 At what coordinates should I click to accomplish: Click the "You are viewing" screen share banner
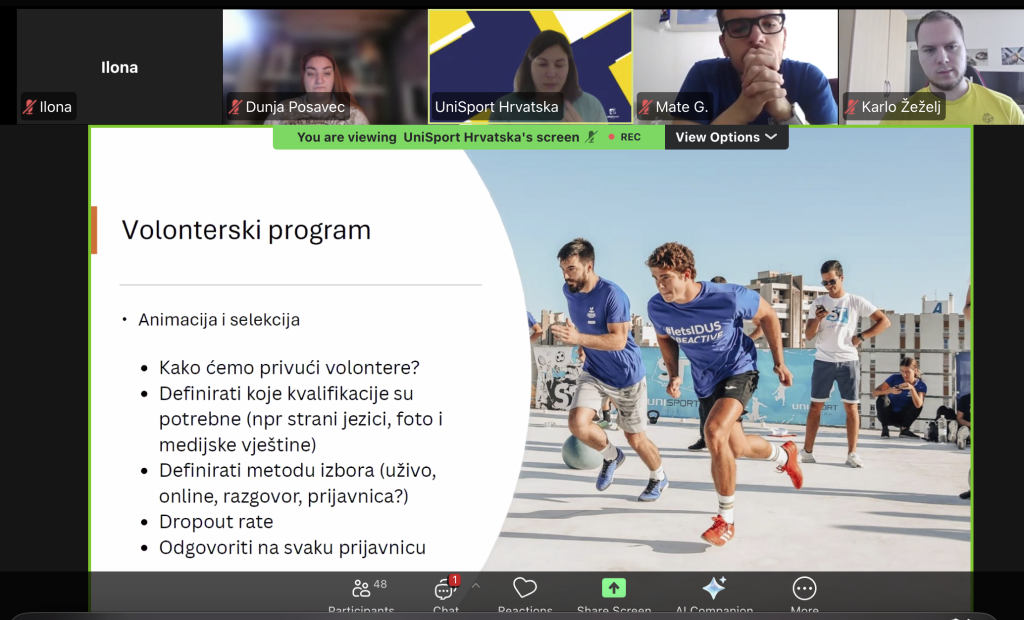pos(437,137)
